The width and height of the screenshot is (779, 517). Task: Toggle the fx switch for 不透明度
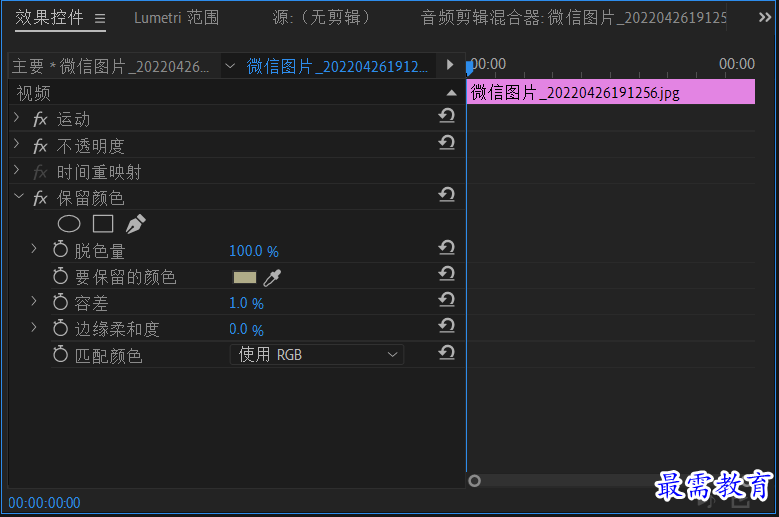[40, 146]
